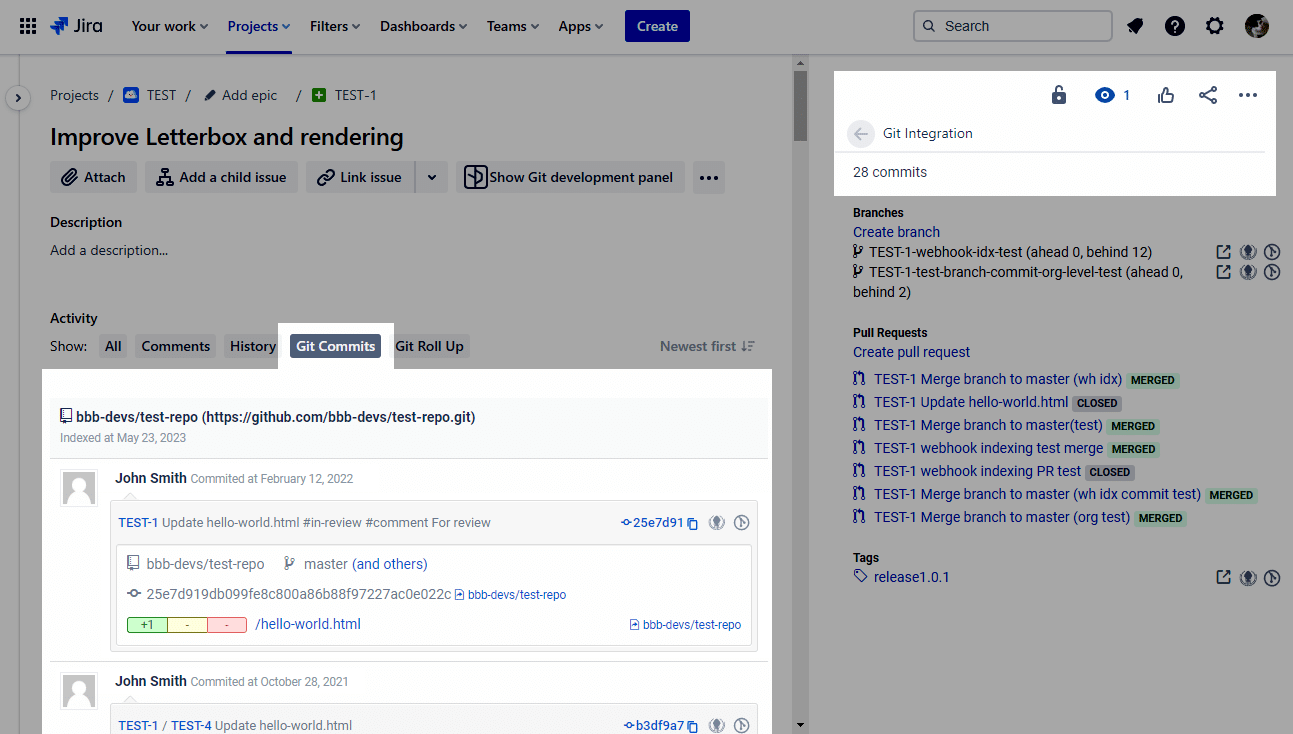Switch to the Comments activity tab
The image size is (1293, 734).
click(176, 346)
